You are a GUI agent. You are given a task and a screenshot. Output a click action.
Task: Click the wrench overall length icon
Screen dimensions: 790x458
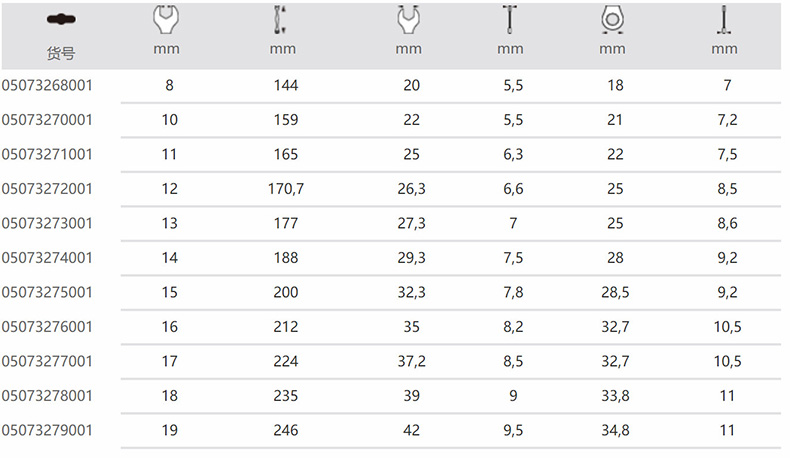pos(282,20)
